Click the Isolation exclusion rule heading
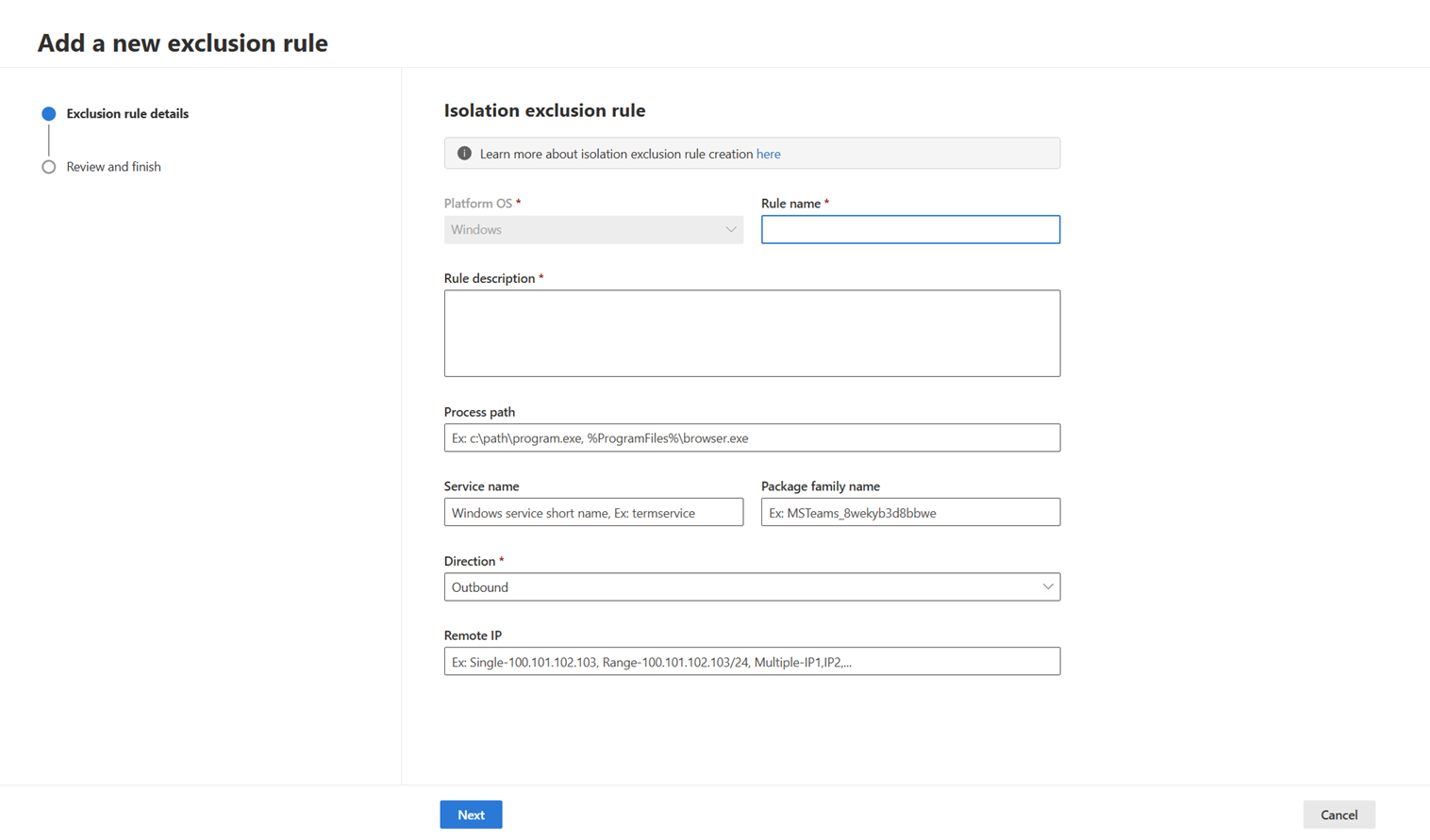The image size is (1430, 840). pyautogui.click(x=544, y=110)
